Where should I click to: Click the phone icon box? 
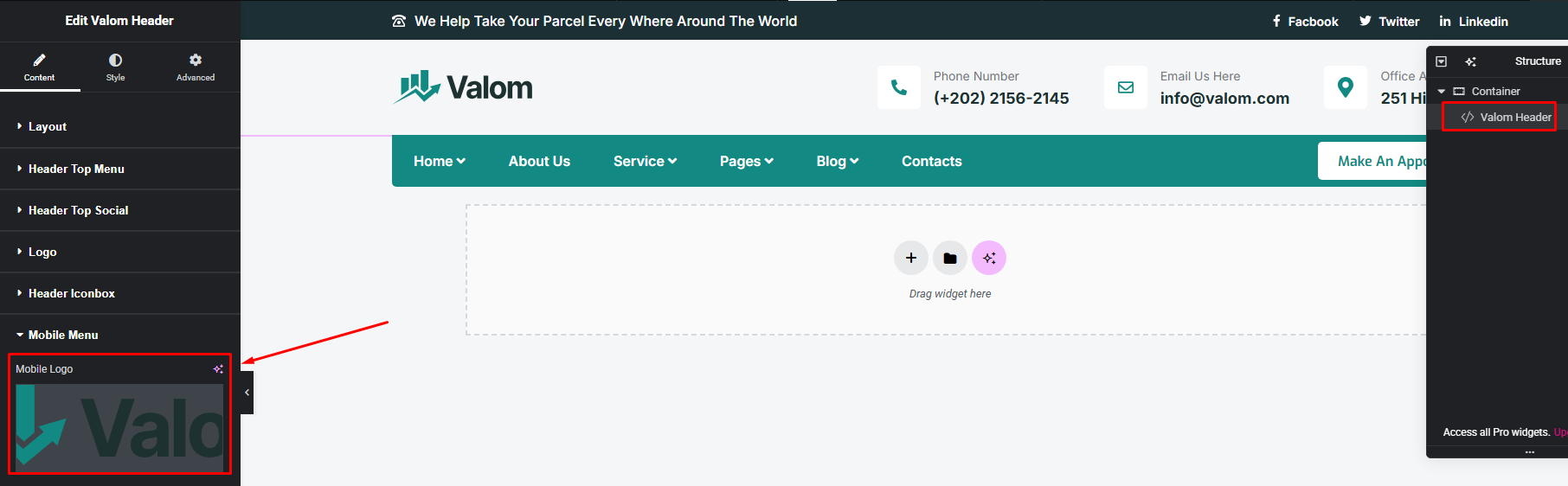[899, 87]
